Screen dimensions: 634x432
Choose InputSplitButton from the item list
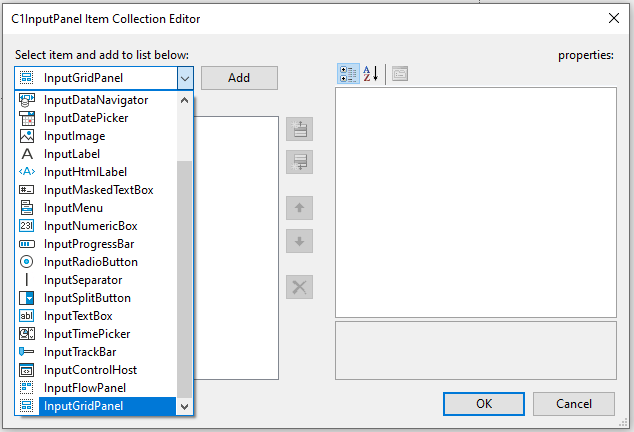click(87, 298)
